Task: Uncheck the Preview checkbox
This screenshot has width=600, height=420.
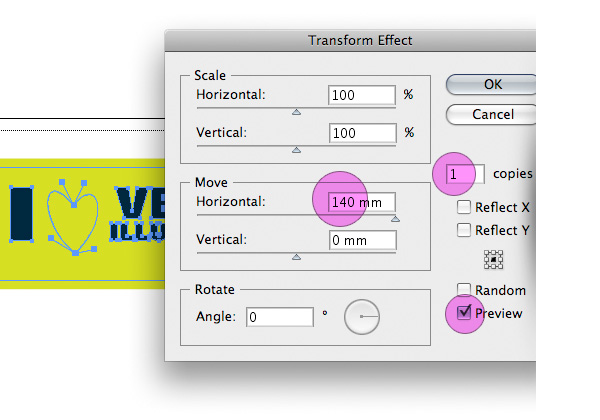Action: click(x=464, y=313)
